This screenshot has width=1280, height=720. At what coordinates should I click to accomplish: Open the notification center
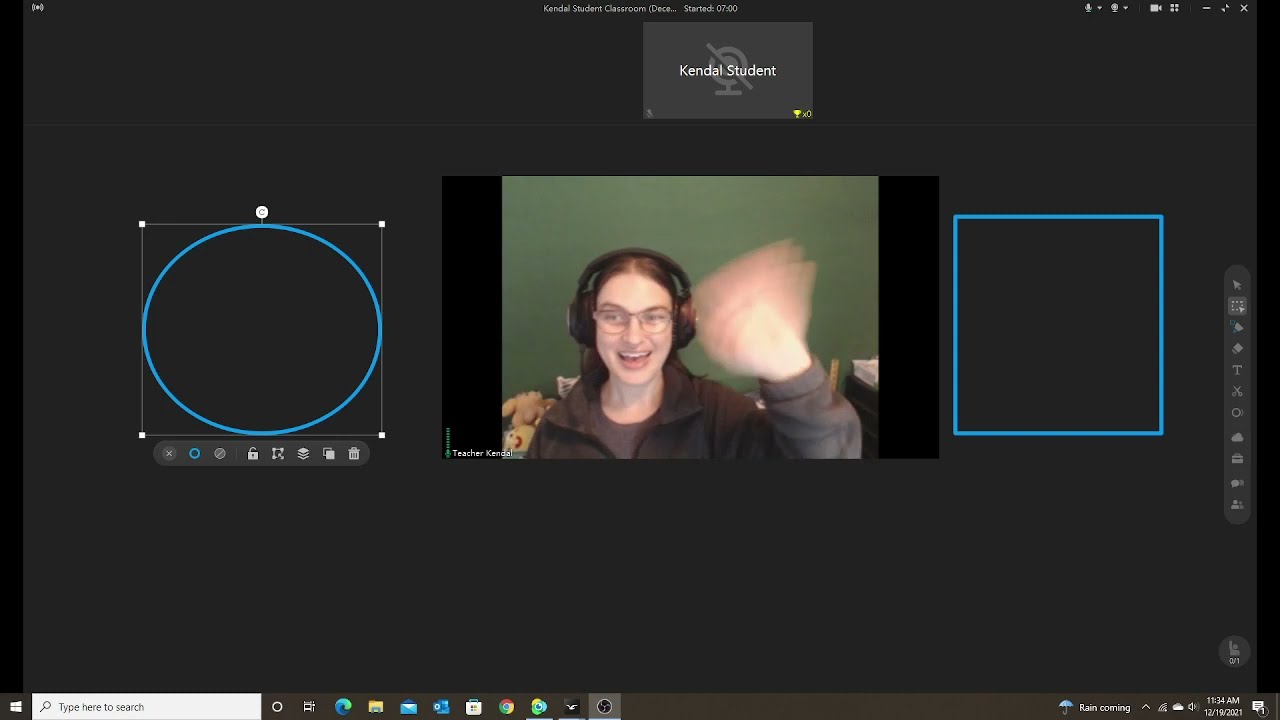tap(1259, 707)
